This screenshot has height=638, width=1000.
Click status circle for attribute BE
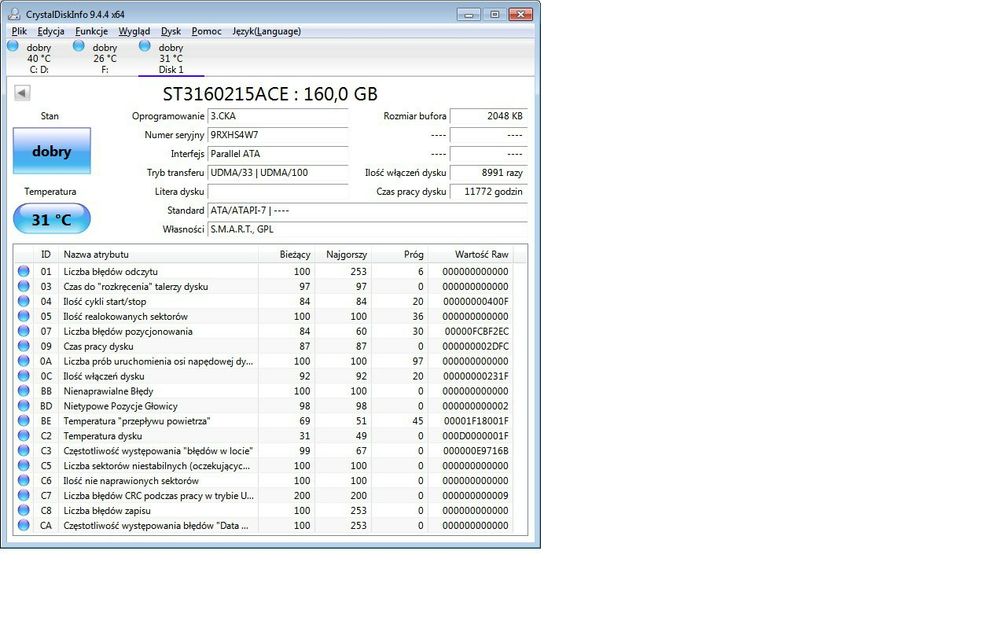tap(24, 420)
